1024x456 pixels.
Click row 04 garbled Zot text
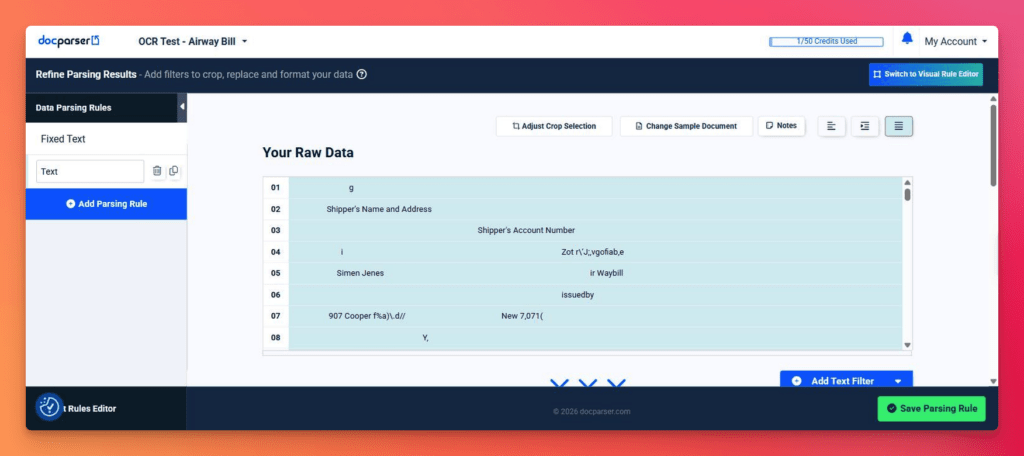(592, 252)
